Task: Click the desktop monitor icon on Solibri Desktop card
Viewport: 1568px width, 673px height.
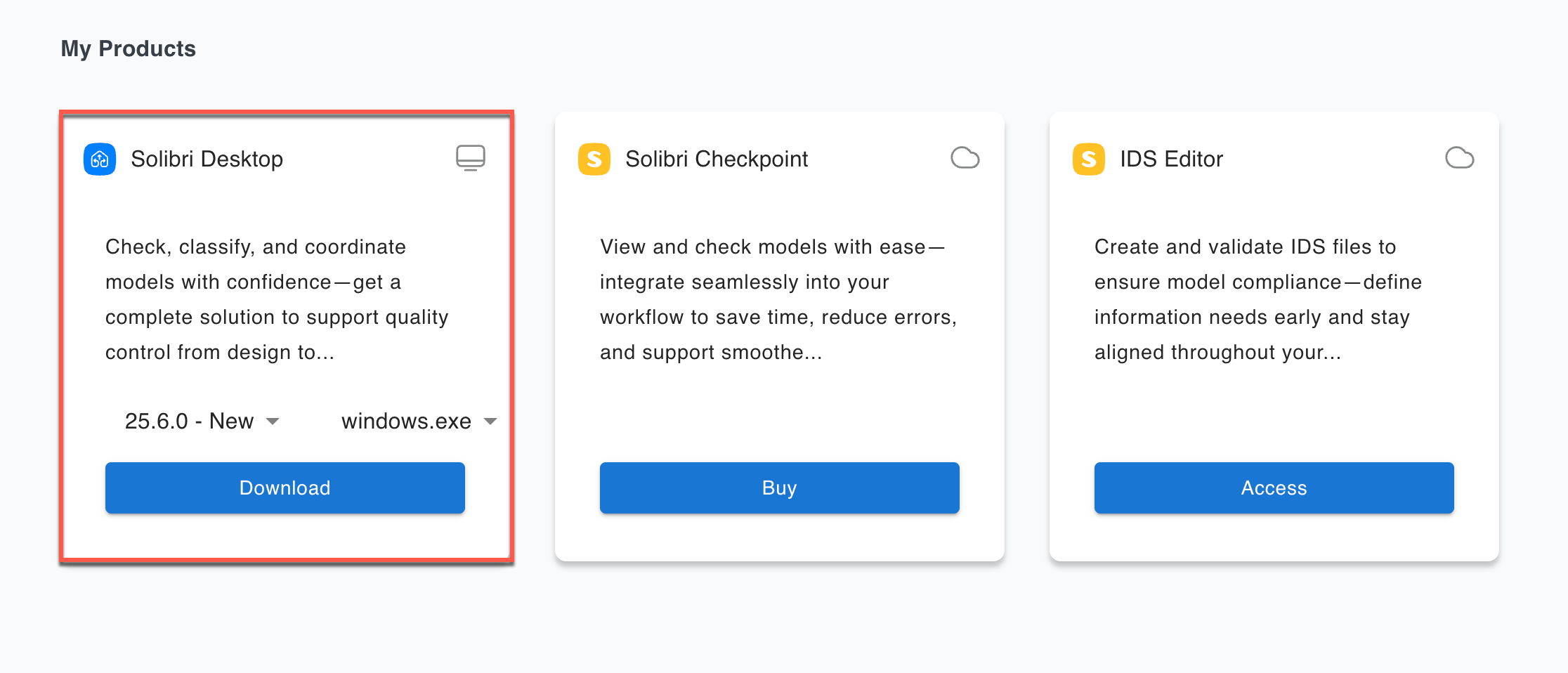Action: tap(470, 157)
